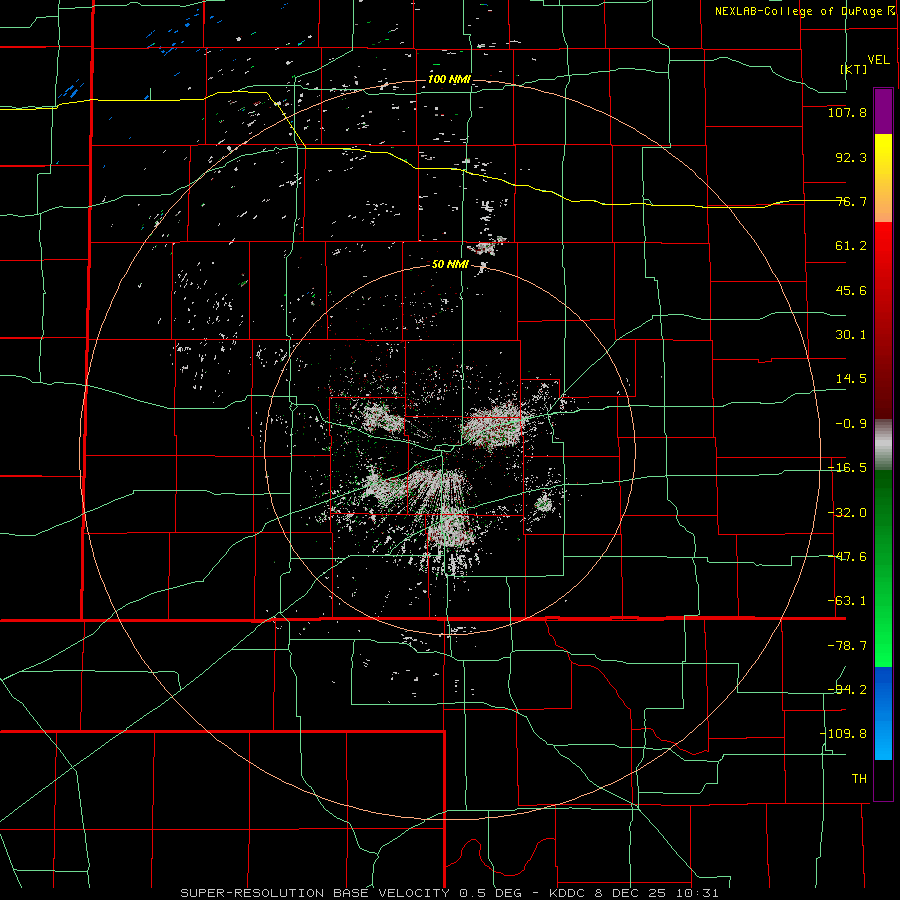
Task: Select the -63.1 scale value
Action: coord(847,601)
